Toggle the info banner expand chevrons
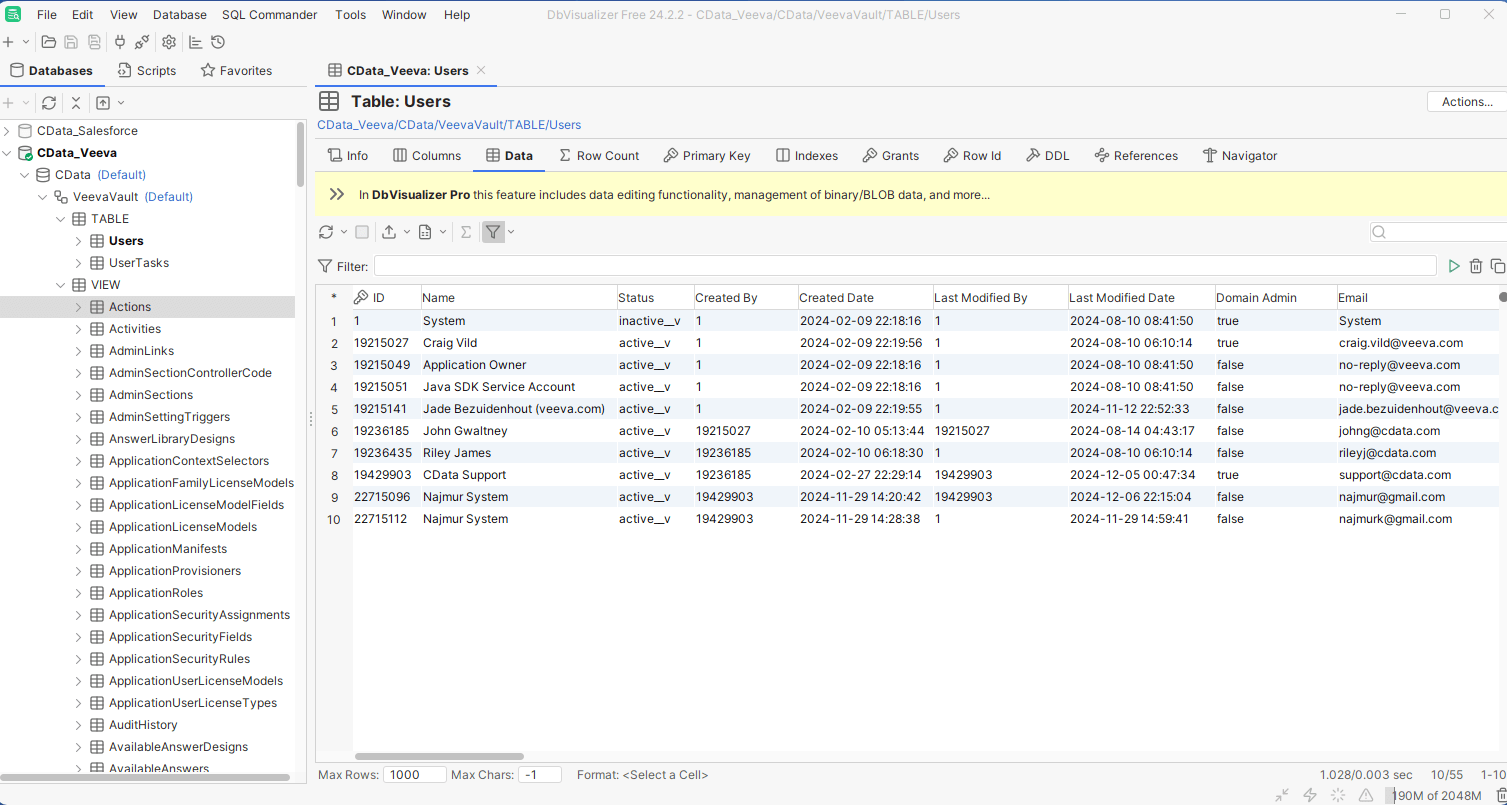Screen dimensions: 1507x805 (x=337, y=195)
